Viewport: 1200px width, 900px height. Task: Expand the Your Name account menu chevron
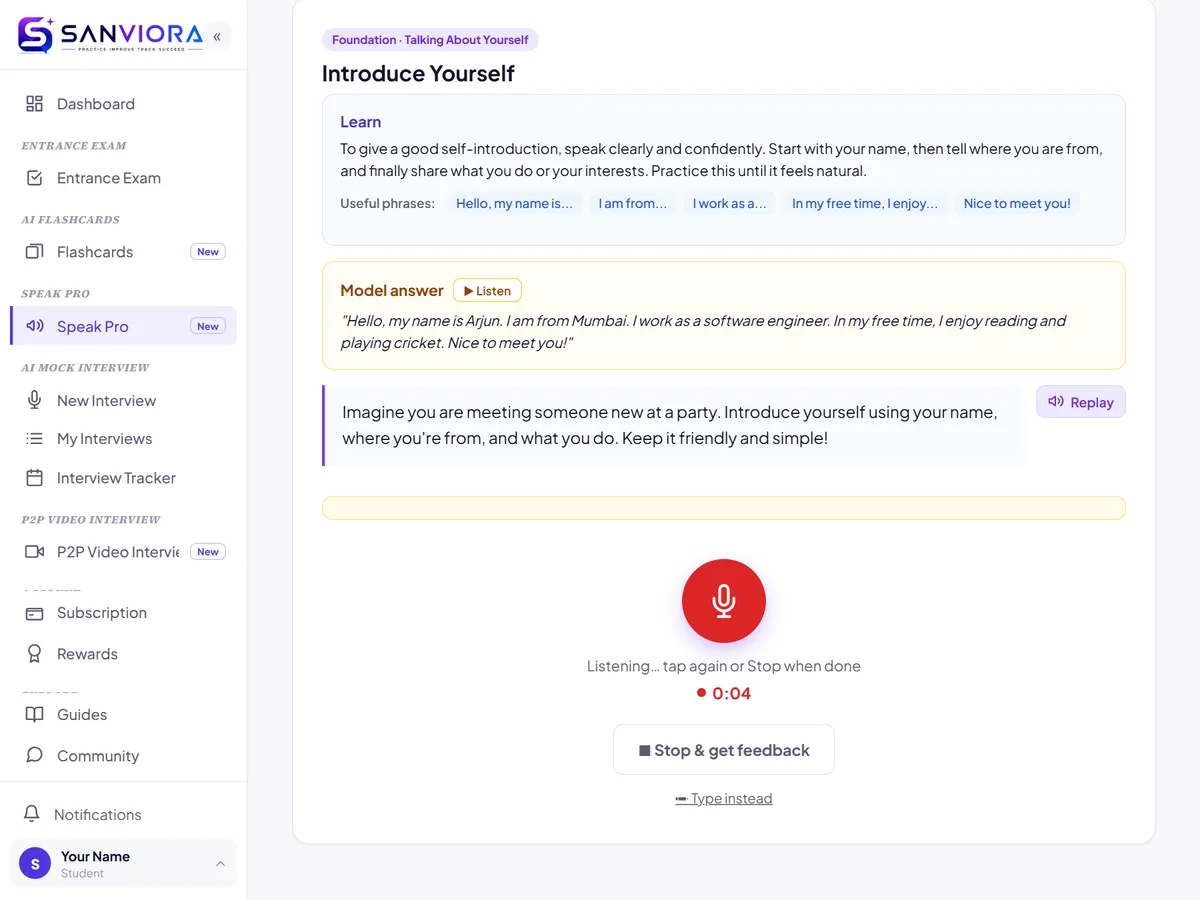point(220,864)
